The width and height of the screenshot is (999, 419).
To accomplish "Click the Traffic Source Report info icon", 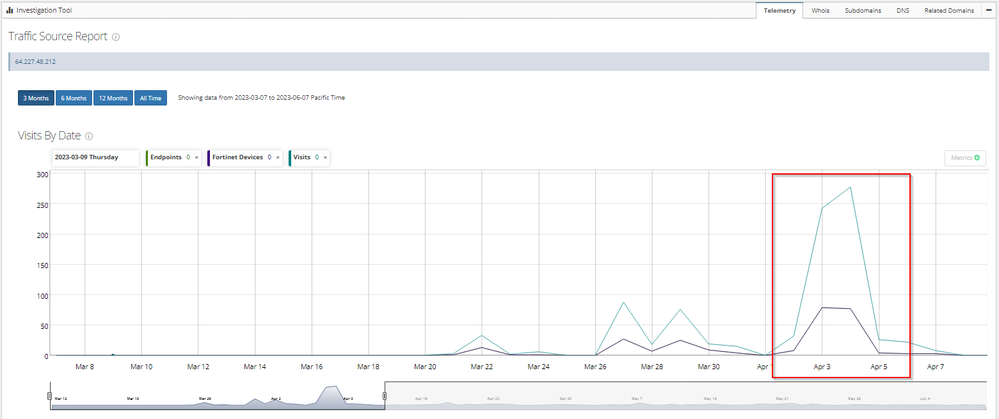I will pos(116,37).
